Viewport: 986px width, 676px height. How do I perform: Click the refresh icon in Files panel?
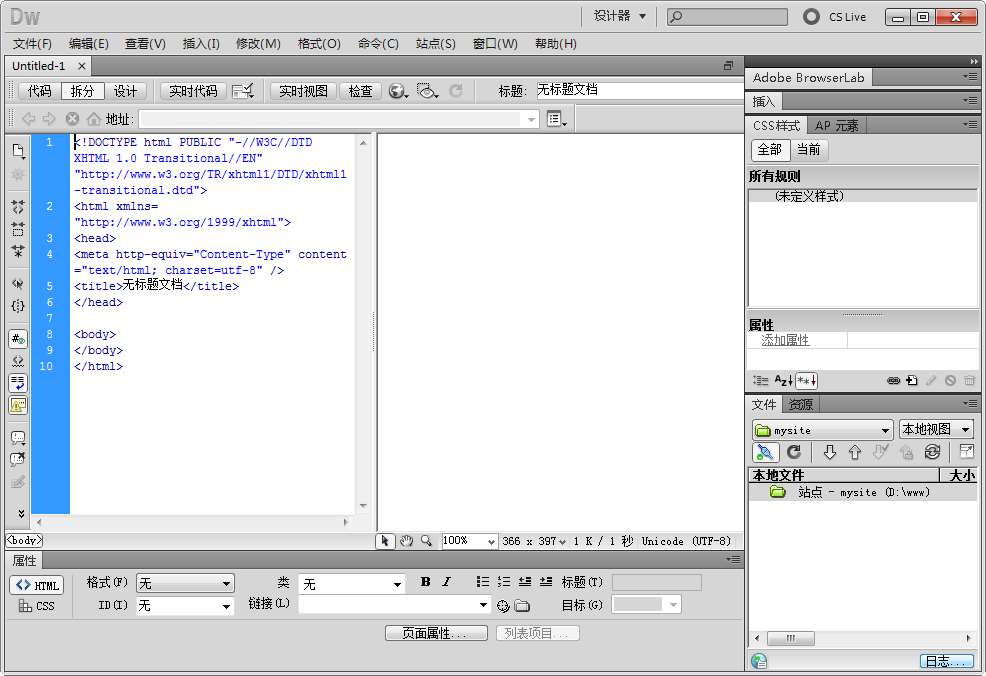[794, 452]
